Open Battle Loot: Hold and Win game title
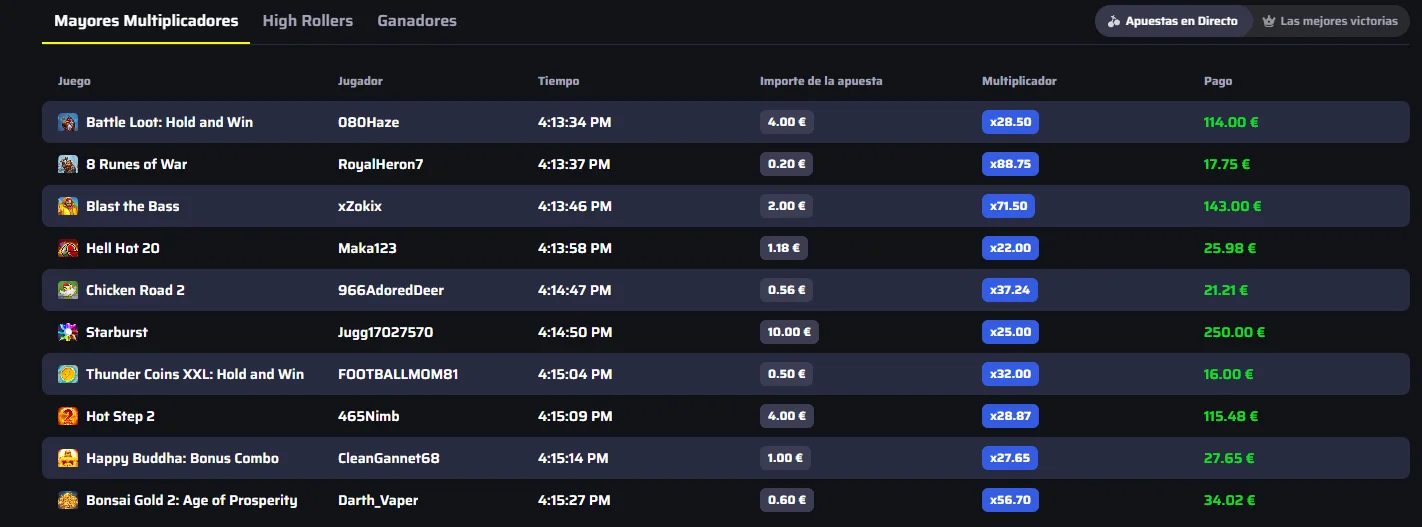The image size is (1422, 527). tap(169, 122)
